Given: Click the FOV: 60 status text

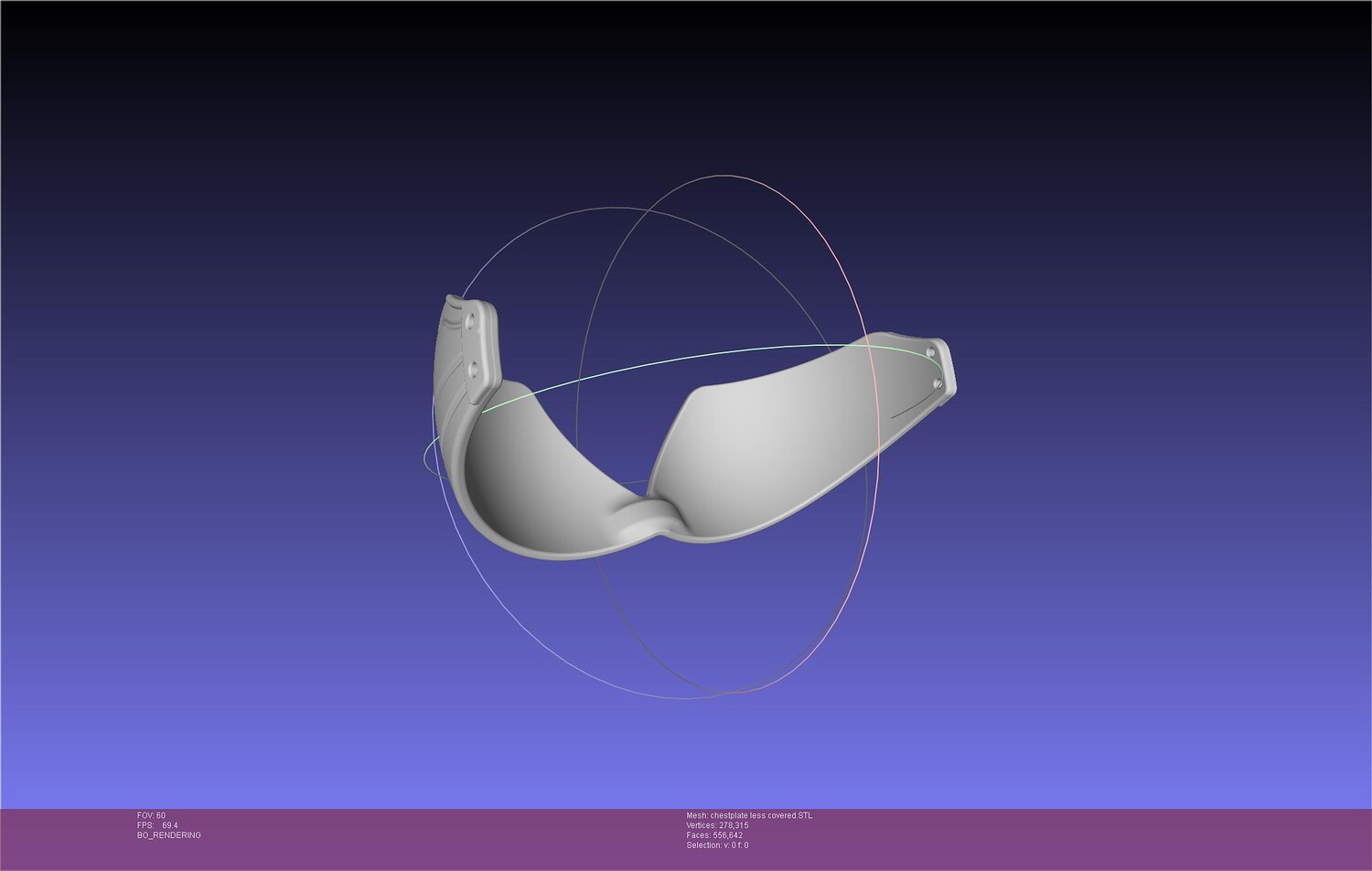Looking at the screenshot, I should click(x=151, y=815).
